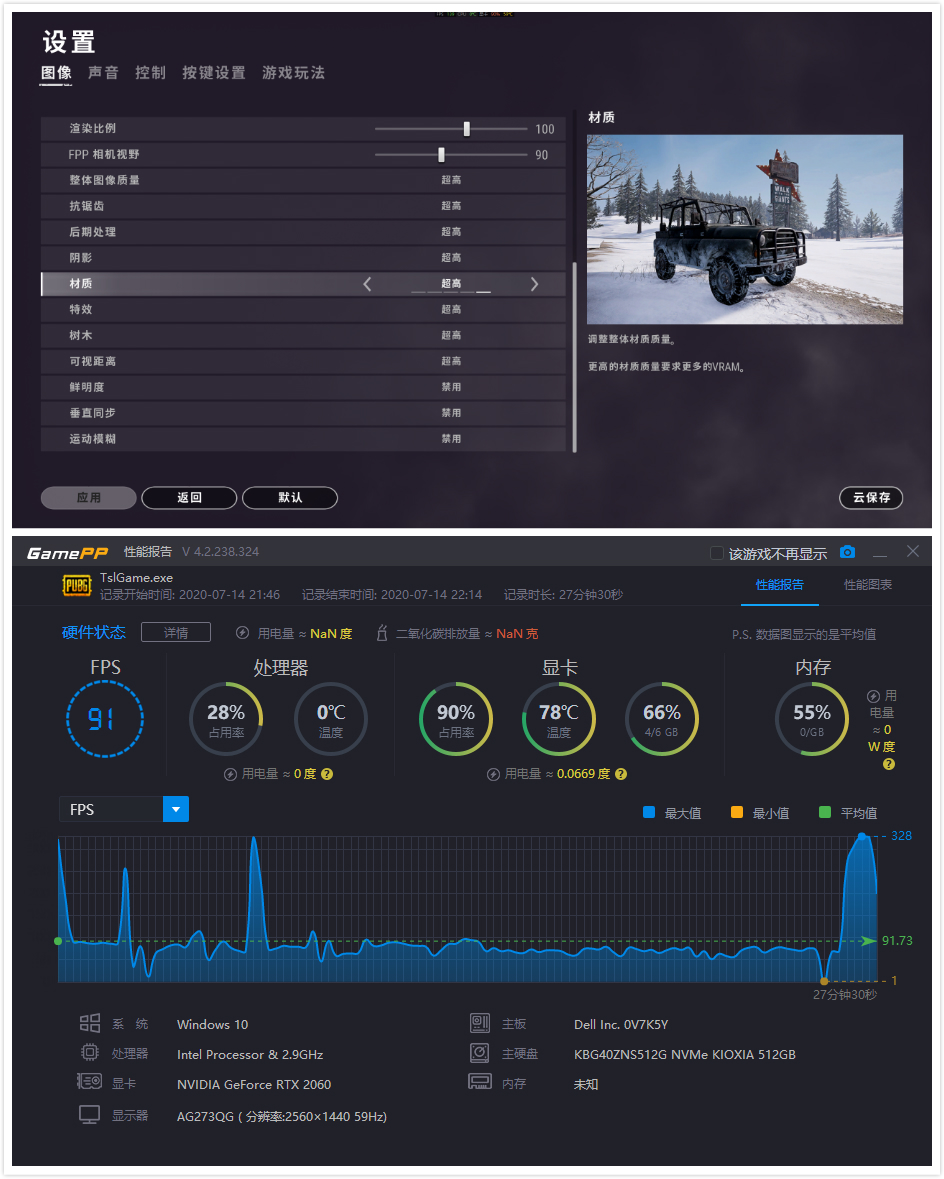944x1179 pixels.
Task: Select the 可视距离 quality row
Action: (x=303, y=362)
